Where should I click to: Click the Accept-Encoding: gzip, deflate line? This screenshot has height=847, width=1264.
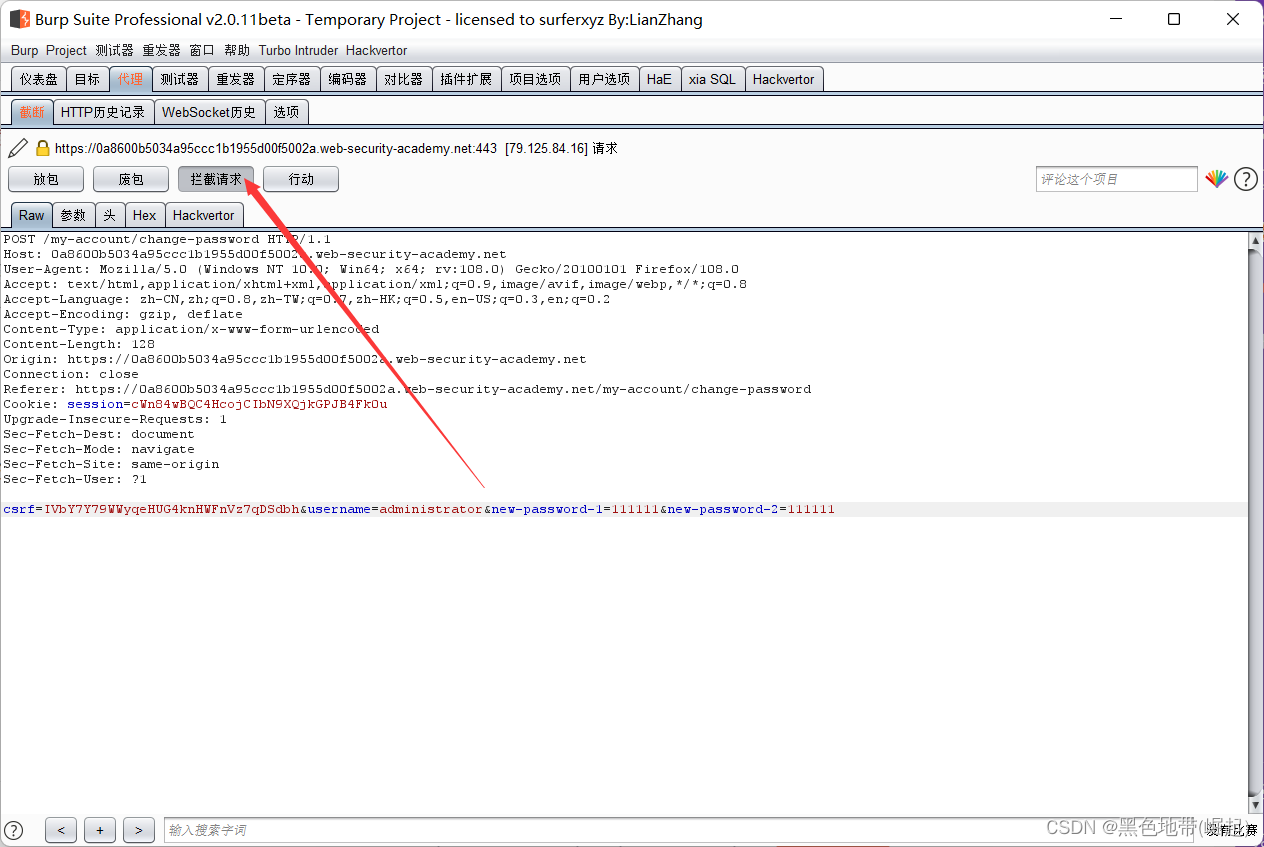tap(123, 314)
